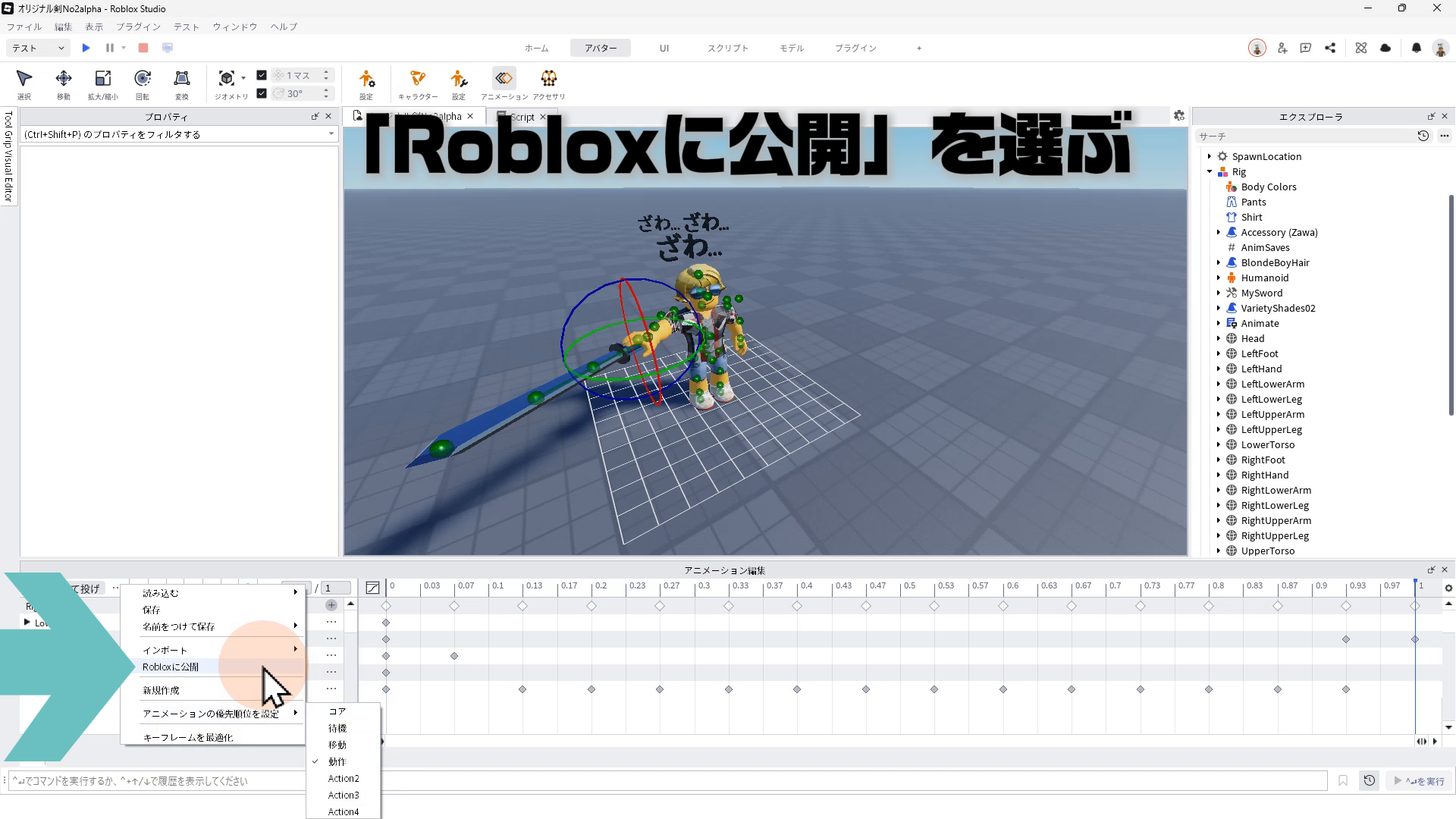
Task: Toggle the 30° rotation snap checkbox
Action: click(x=262, y=93)
